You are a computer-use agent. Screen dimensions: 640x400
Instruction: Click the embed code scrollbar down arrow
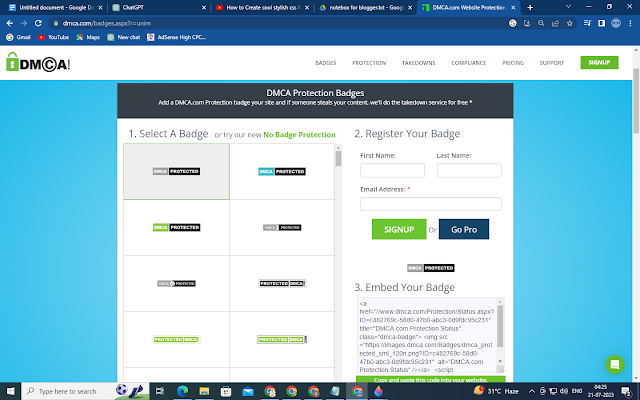(x=500, y=361)
